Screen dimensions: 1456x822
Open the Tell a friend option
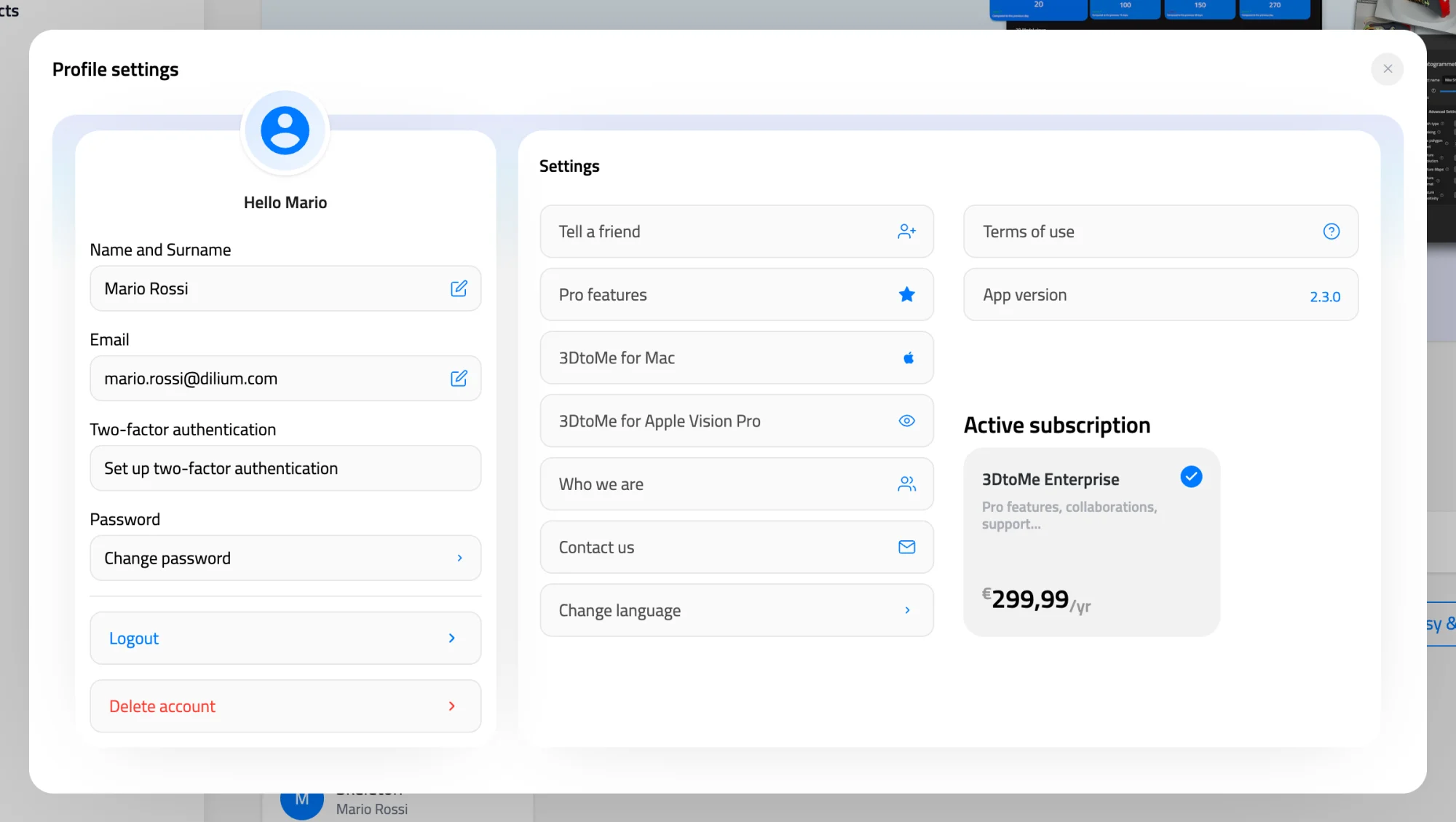[737, 232]
